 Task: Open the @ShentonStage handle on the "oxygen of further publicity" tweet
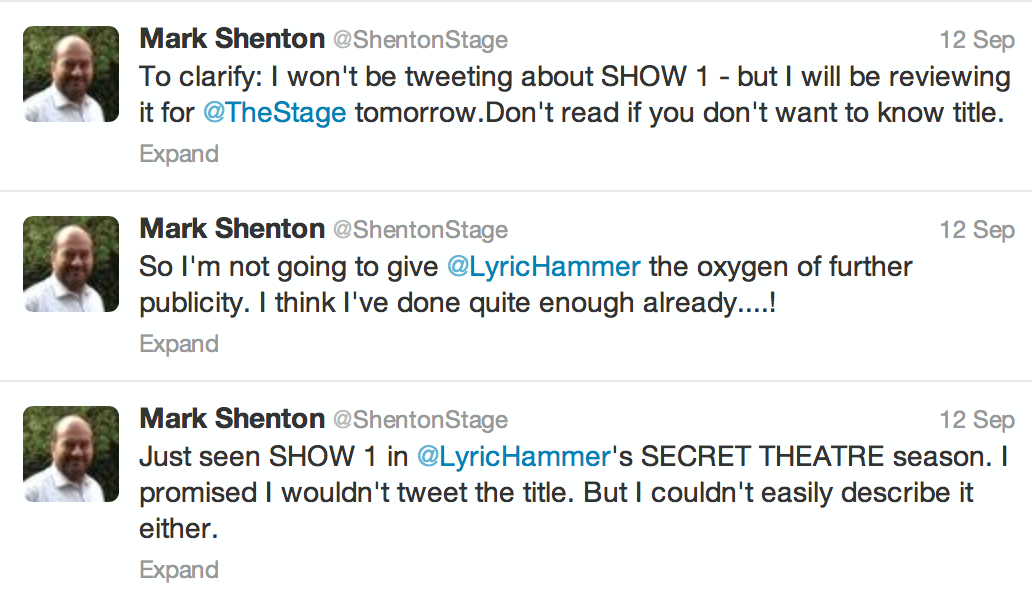420,230
